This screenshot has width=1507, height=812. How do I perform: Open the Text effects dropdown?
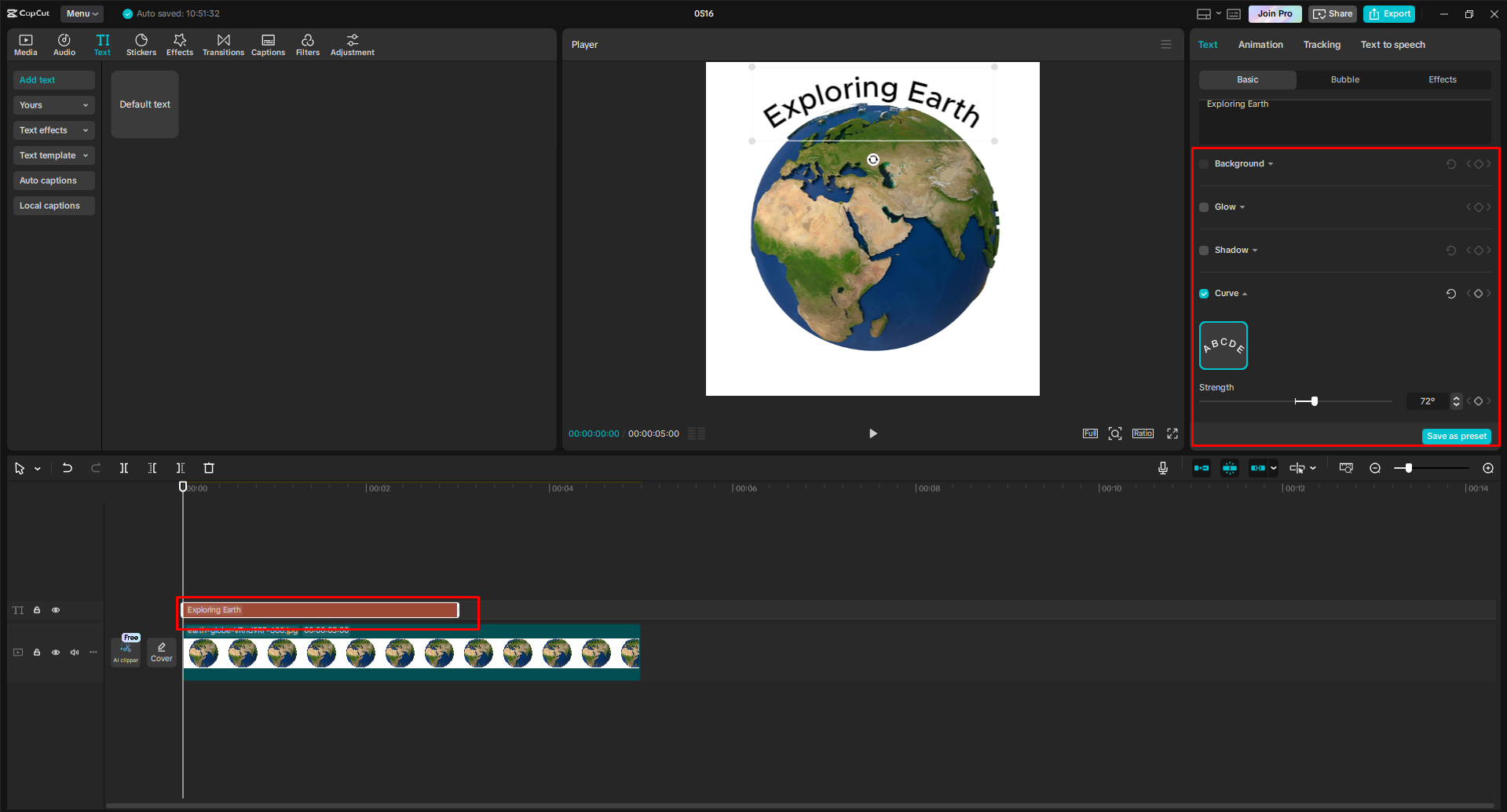click(53, 130)
